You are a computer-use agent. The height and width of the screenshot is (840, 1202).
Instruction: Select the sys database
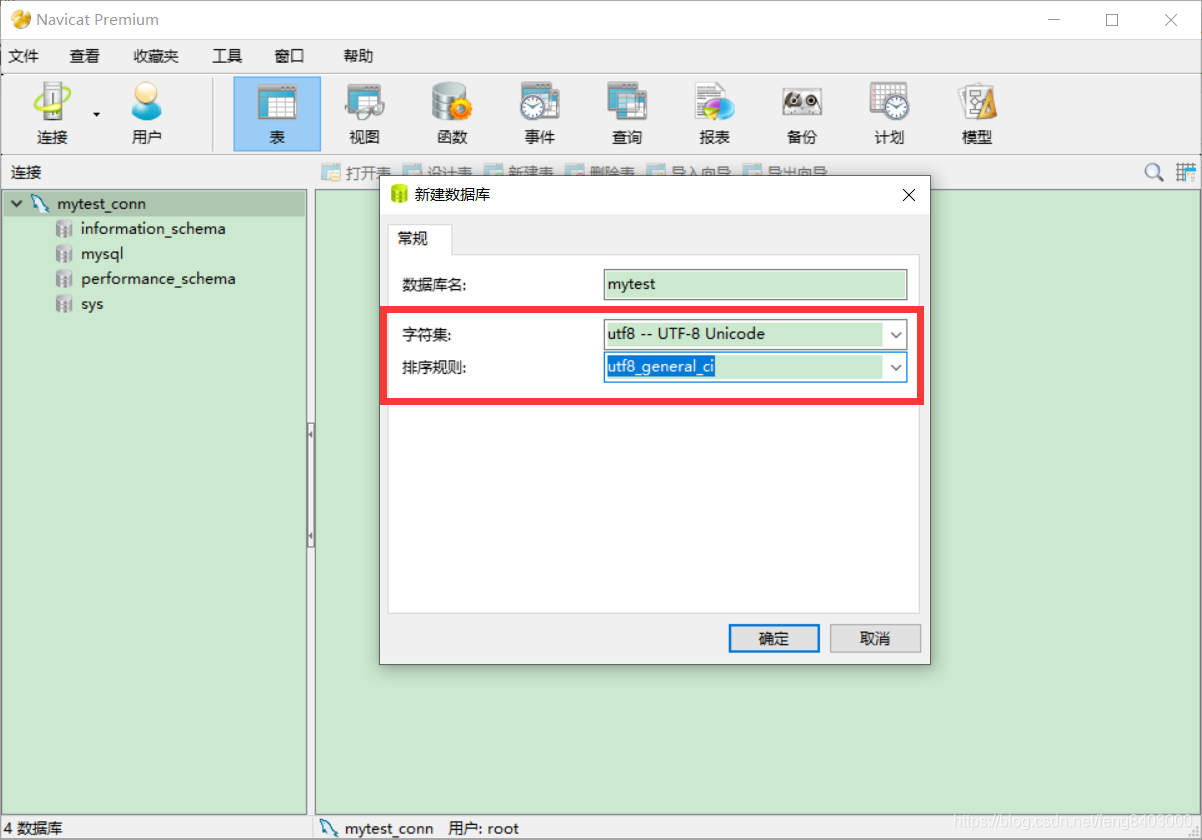(x=92, y=304)
